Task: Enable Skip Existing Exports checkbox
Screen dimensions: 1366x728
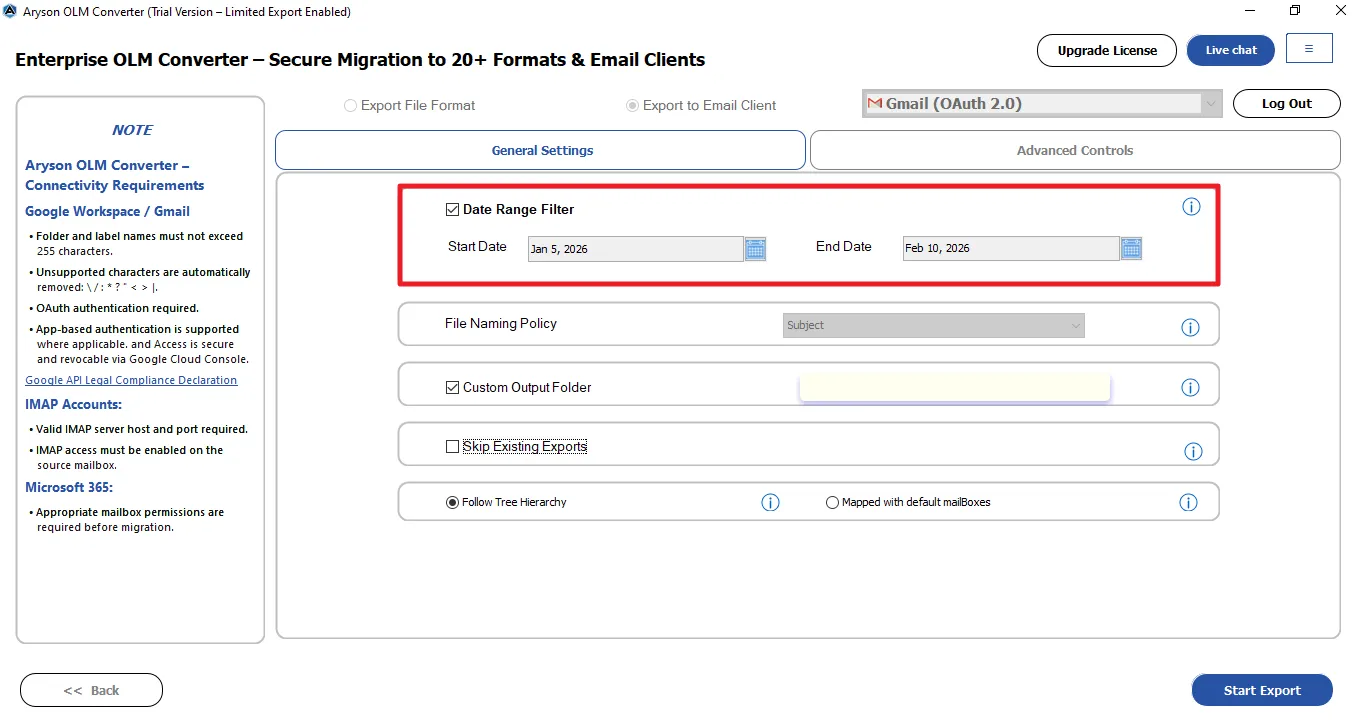Action: pos(452,447)
